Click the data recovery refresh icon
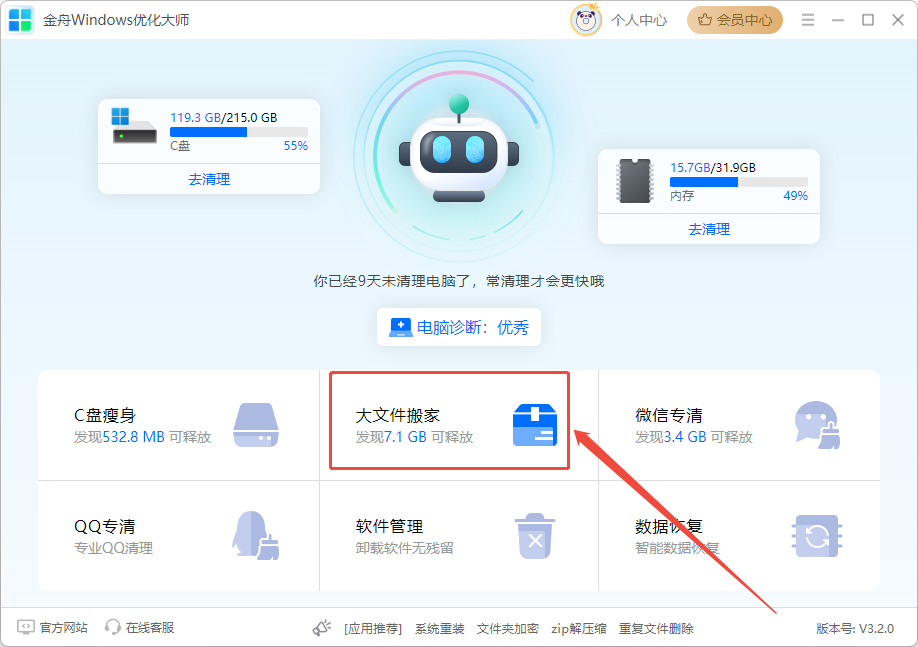 [817, 536]
